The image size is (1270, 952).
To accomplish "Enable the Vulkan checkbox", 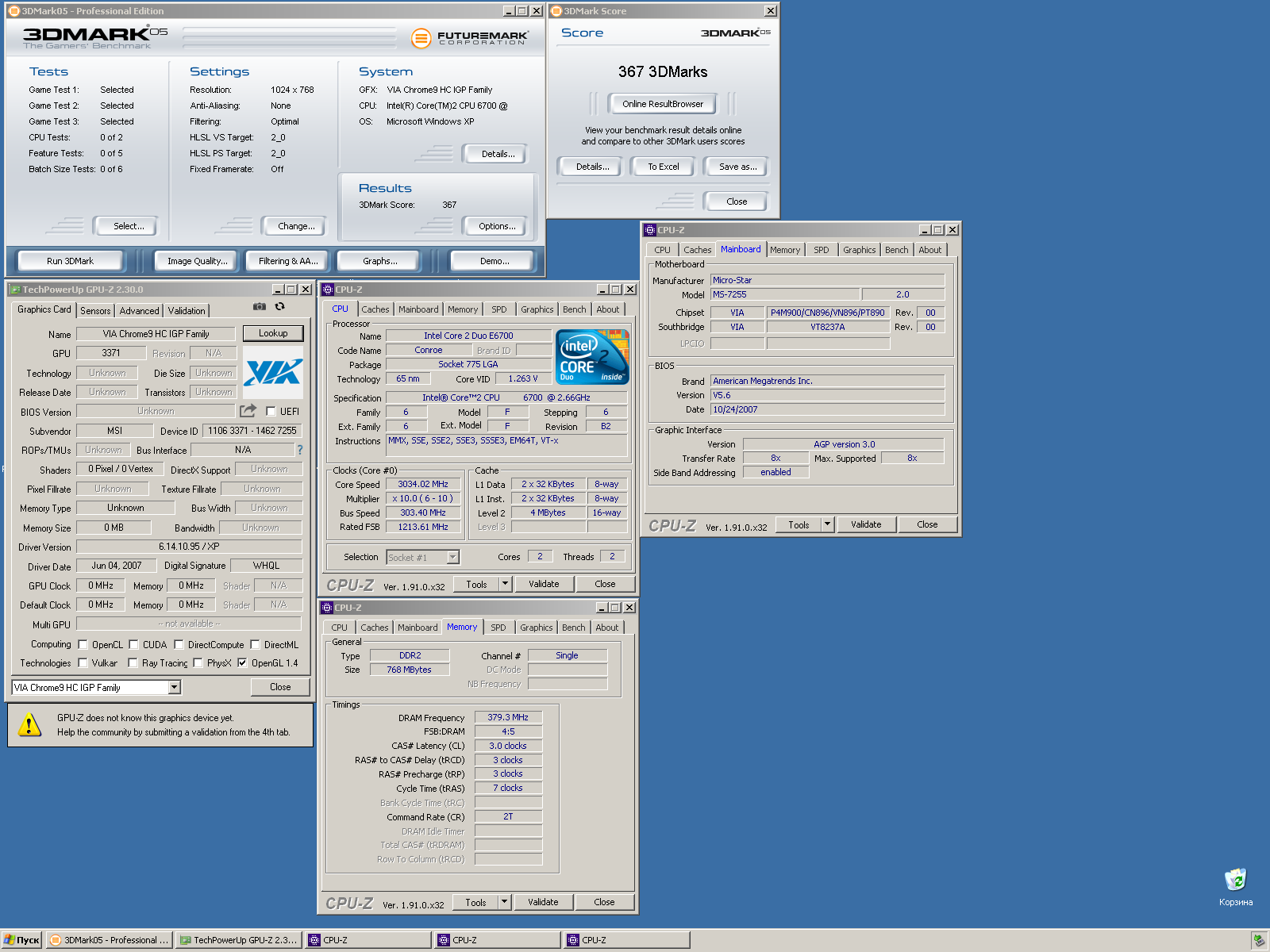I will (x=83, y=662).
